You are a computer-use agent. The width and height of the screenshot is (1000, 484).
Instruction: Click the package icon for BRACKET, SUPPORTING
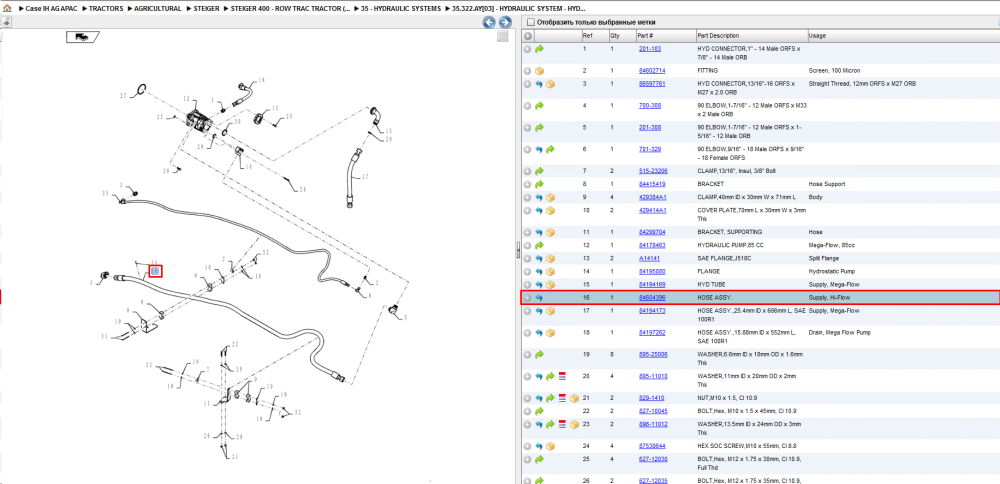tap(550, 232)
